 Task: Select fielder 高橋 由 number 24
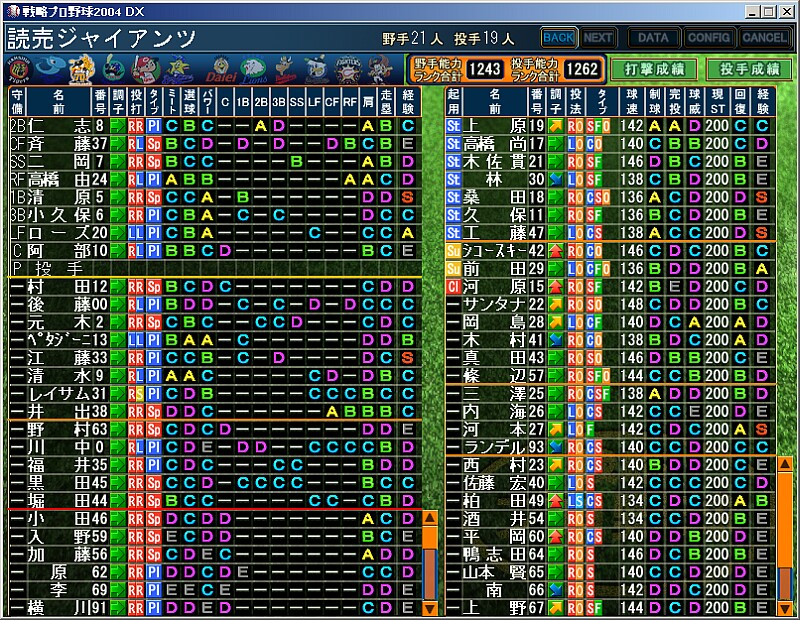tap(215, 180)
